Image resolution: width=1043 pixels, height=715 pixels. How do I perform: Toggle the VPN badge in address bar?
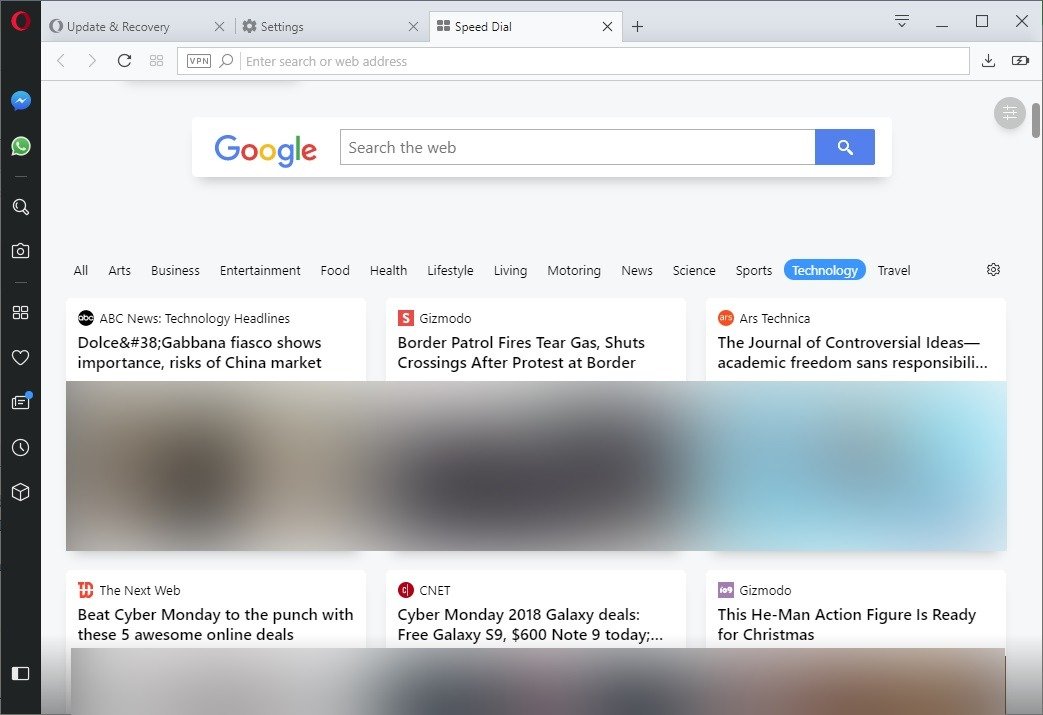(199, 61)
